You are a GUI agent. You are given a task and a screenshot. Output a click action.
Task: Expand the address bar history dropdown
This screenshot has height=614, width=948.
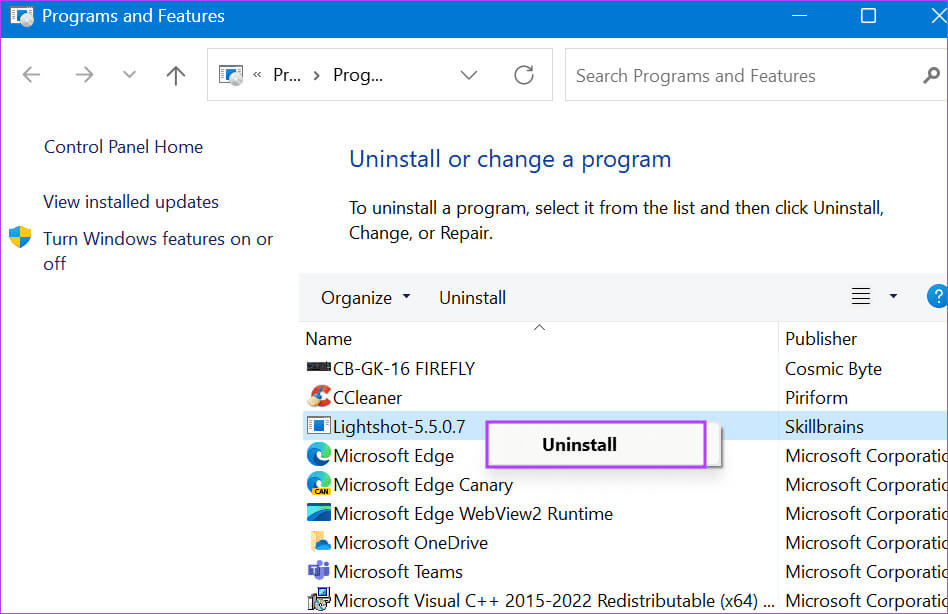click(469, 75)
